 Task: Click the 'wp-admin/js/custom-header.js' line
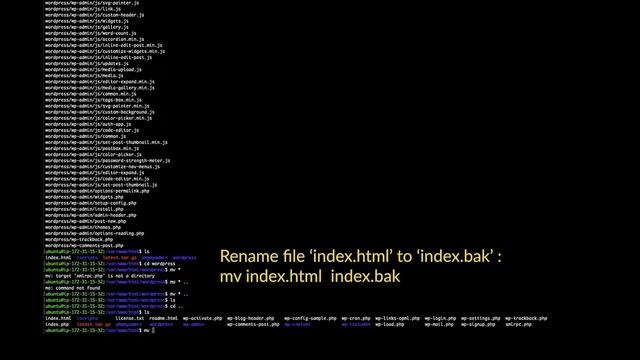click(x=94, y=15)
